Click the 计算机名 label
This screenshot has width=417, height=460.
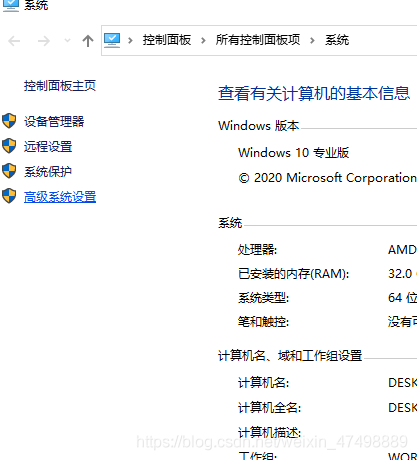tap(263, 383)
